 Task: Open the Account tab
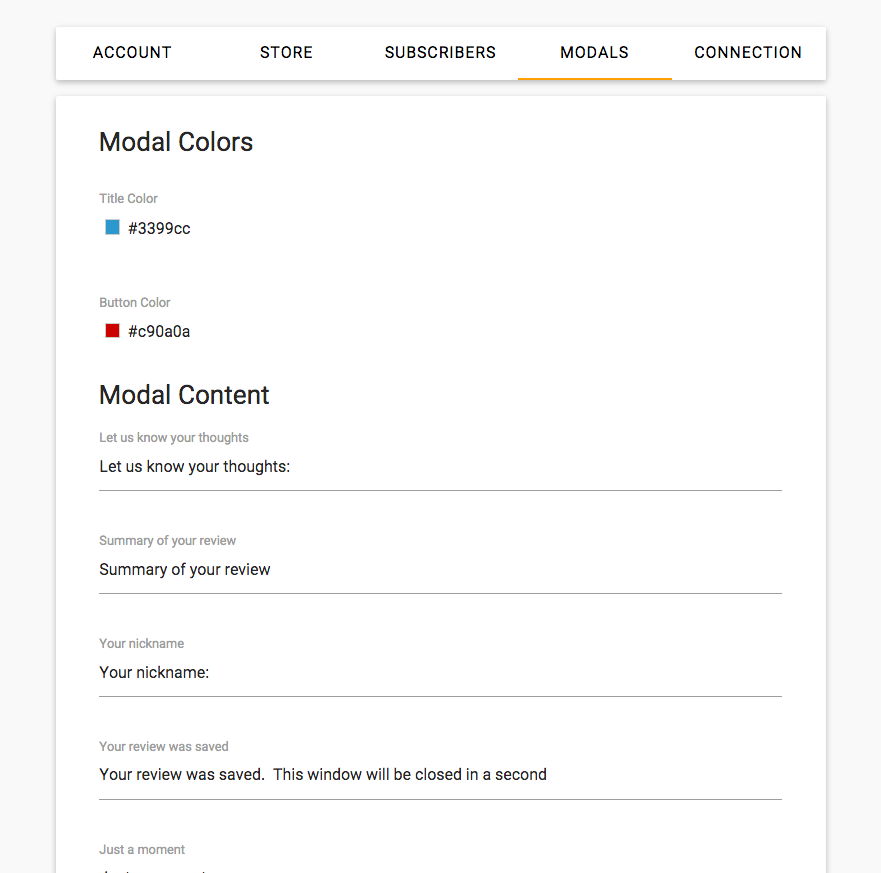(x=132, y=53)
